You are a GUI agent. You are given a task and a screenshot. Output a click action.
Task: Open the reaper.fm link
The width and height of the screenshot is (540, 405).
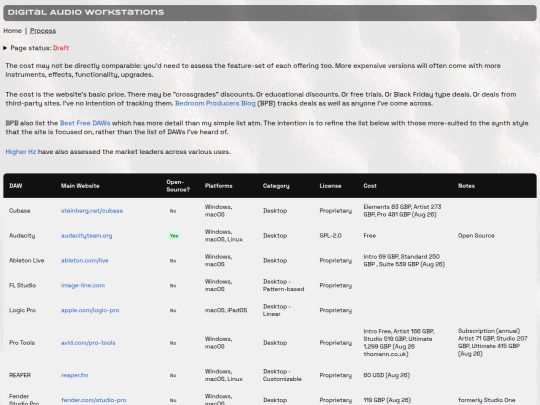click(x=74, y=375)
